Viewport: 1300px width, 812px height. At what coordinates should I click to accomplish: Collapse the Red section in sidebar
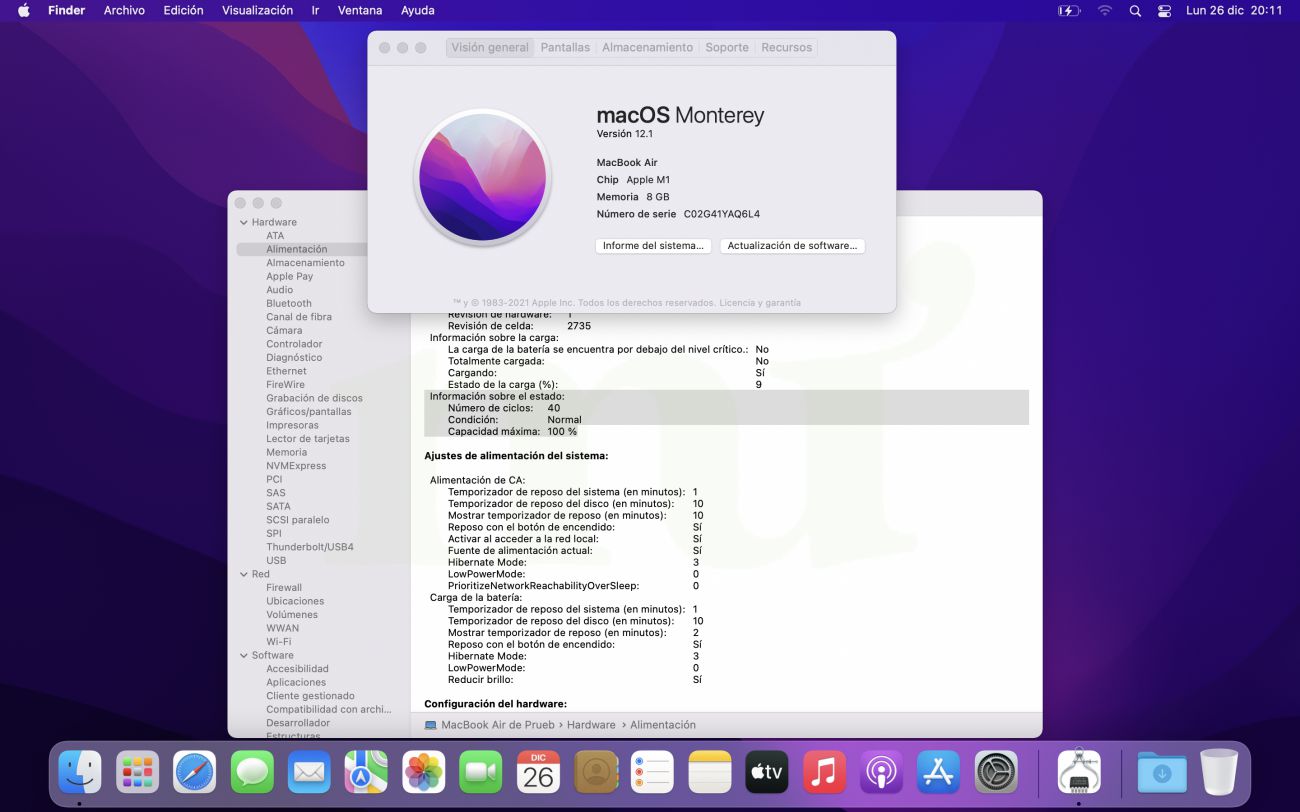tap(244, 574)
